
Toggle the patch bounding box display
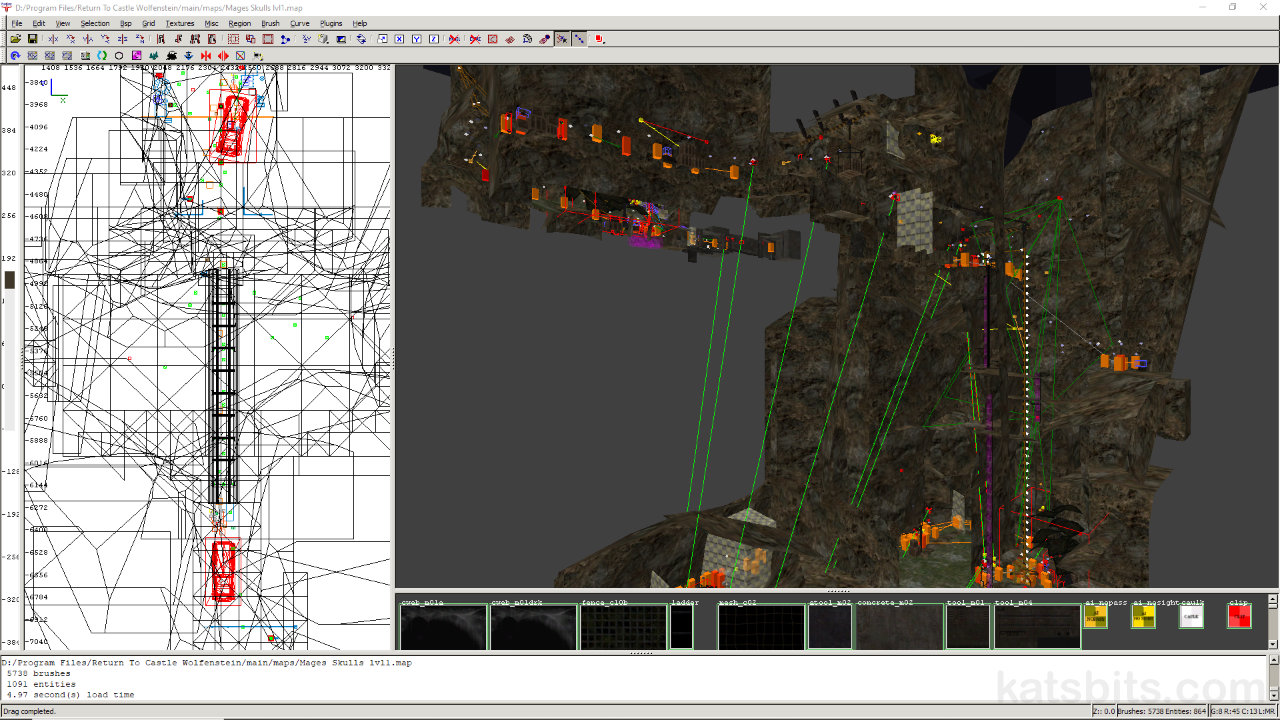coord(492,39)
